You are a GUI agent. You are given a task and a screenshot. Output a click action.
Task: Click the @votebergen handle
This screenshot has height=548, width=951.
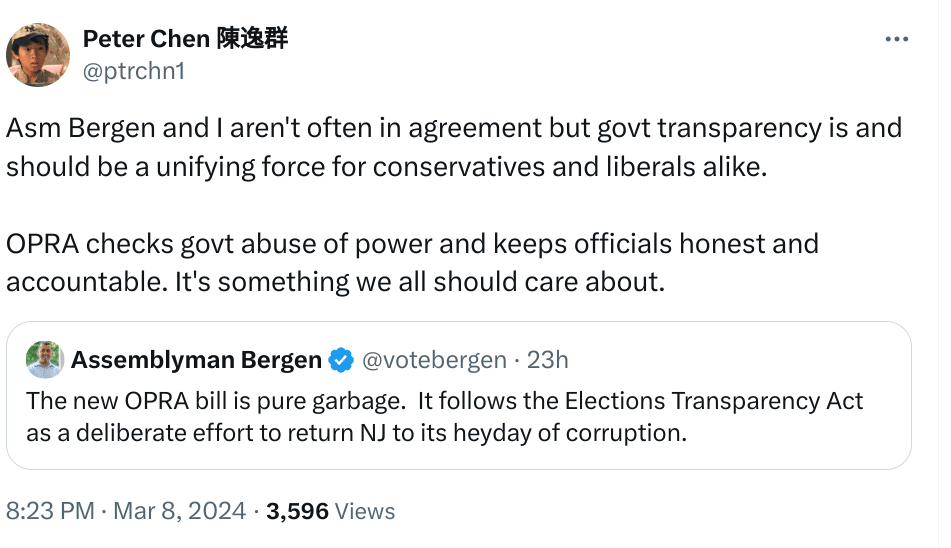pyautogui.click(x=434, y=360)
